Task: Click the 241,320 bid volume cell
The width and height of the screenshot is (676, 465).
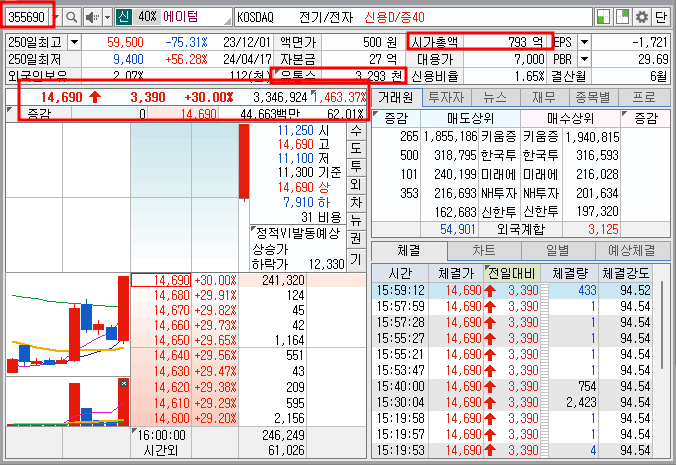Action: point(272,280)
